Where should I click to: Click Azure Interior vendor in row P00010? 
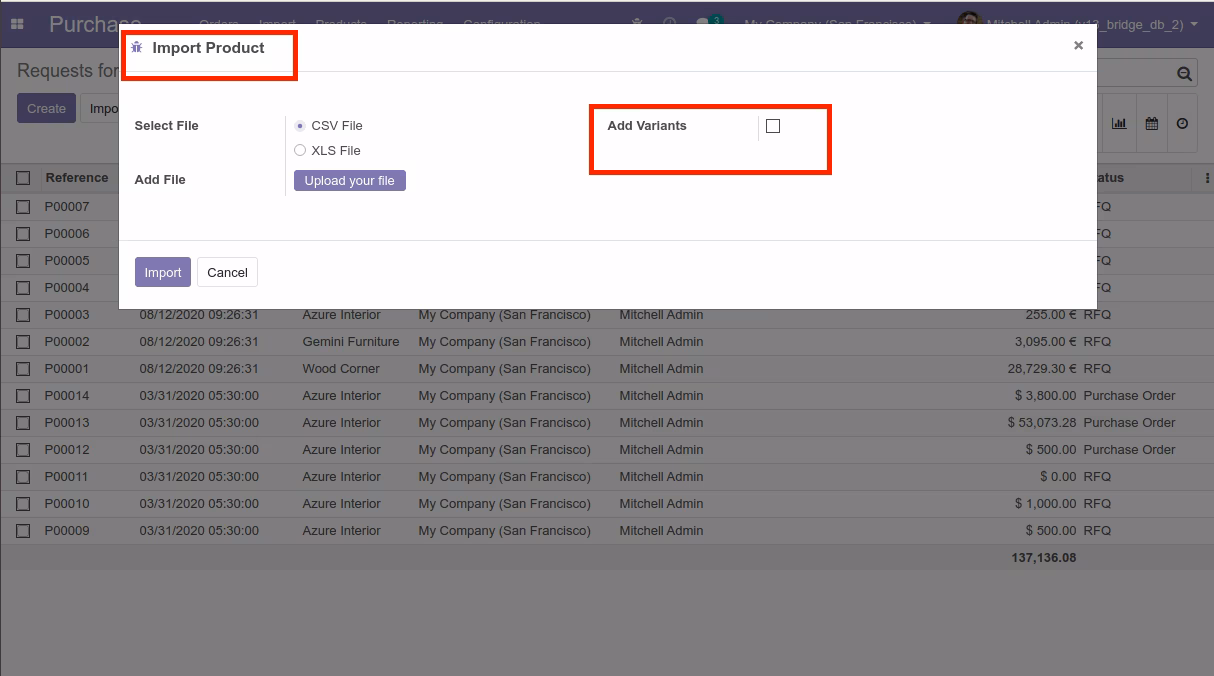pos(341,504)
